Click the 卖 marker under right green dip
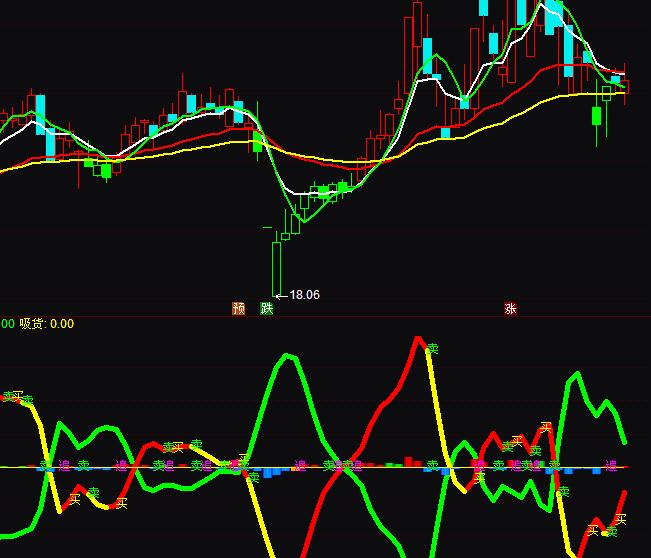651x558 pixels. 563,491
